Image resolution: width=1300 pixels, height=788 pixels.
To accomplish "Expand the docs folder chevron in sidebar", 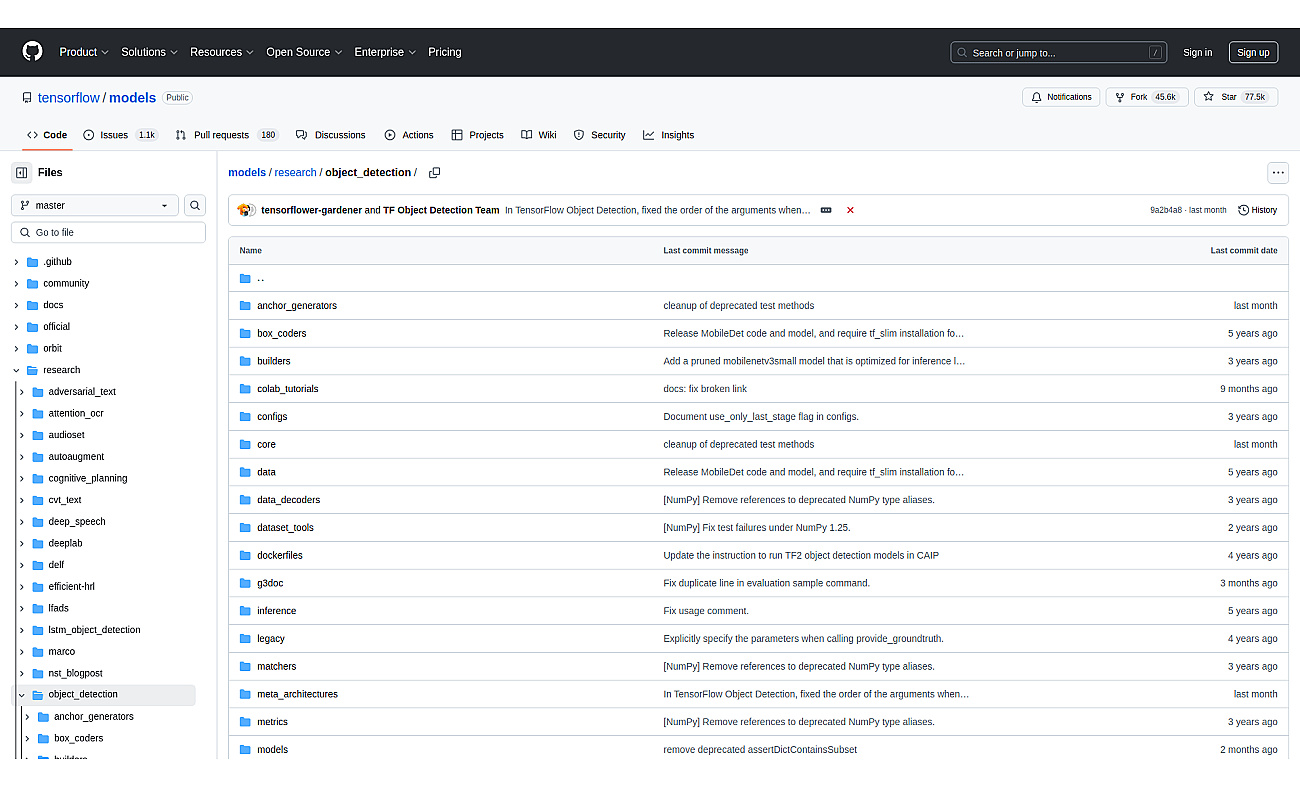I will click(16, 305).
